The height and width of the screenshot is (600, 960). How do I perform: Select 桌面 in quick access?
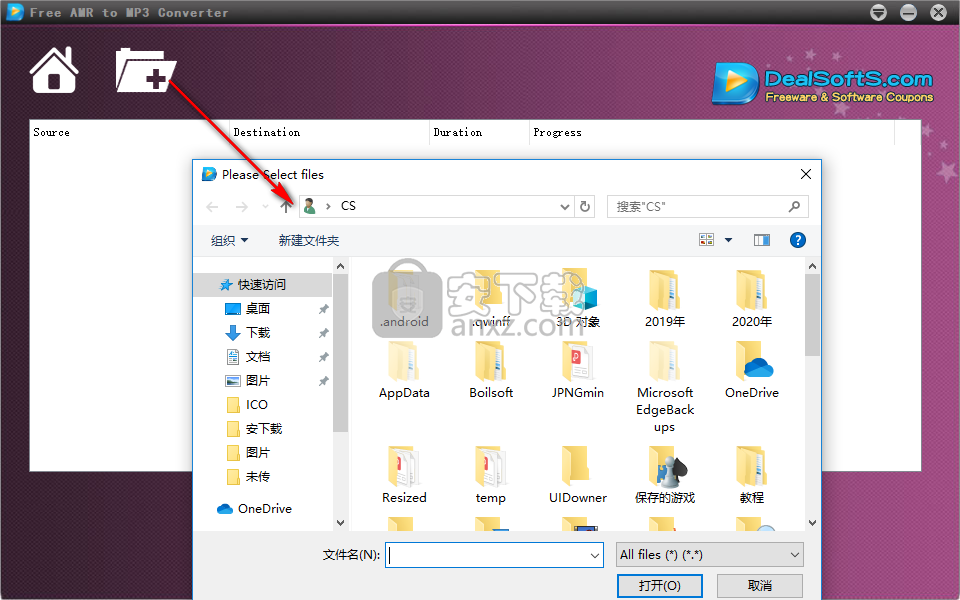(x=257, y=309)
